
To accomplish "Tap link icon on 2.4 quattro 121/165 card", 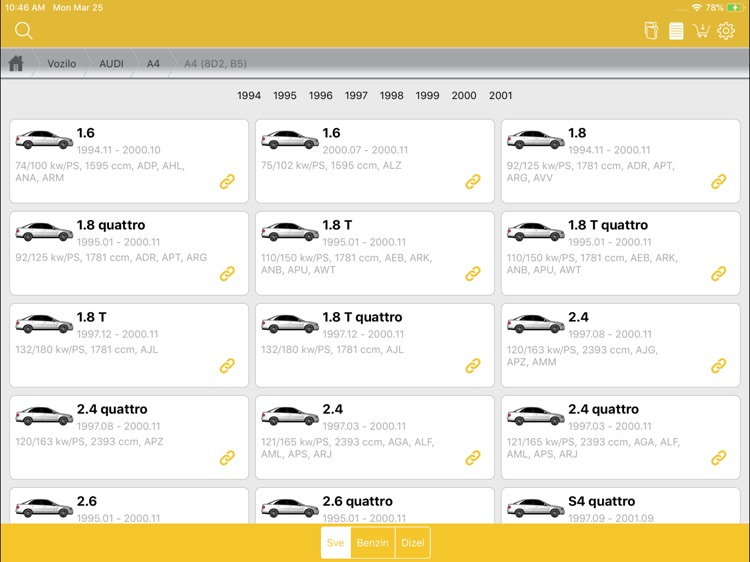I will [718, 458].
